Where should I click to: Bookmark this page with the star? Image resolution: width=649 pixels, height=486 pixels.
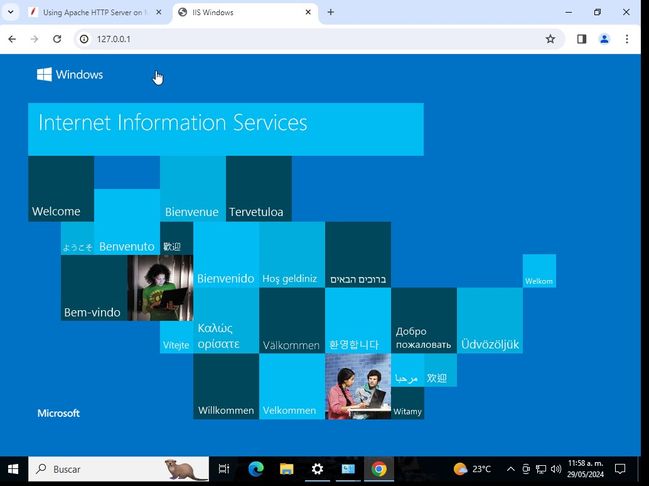click(550, 39)
